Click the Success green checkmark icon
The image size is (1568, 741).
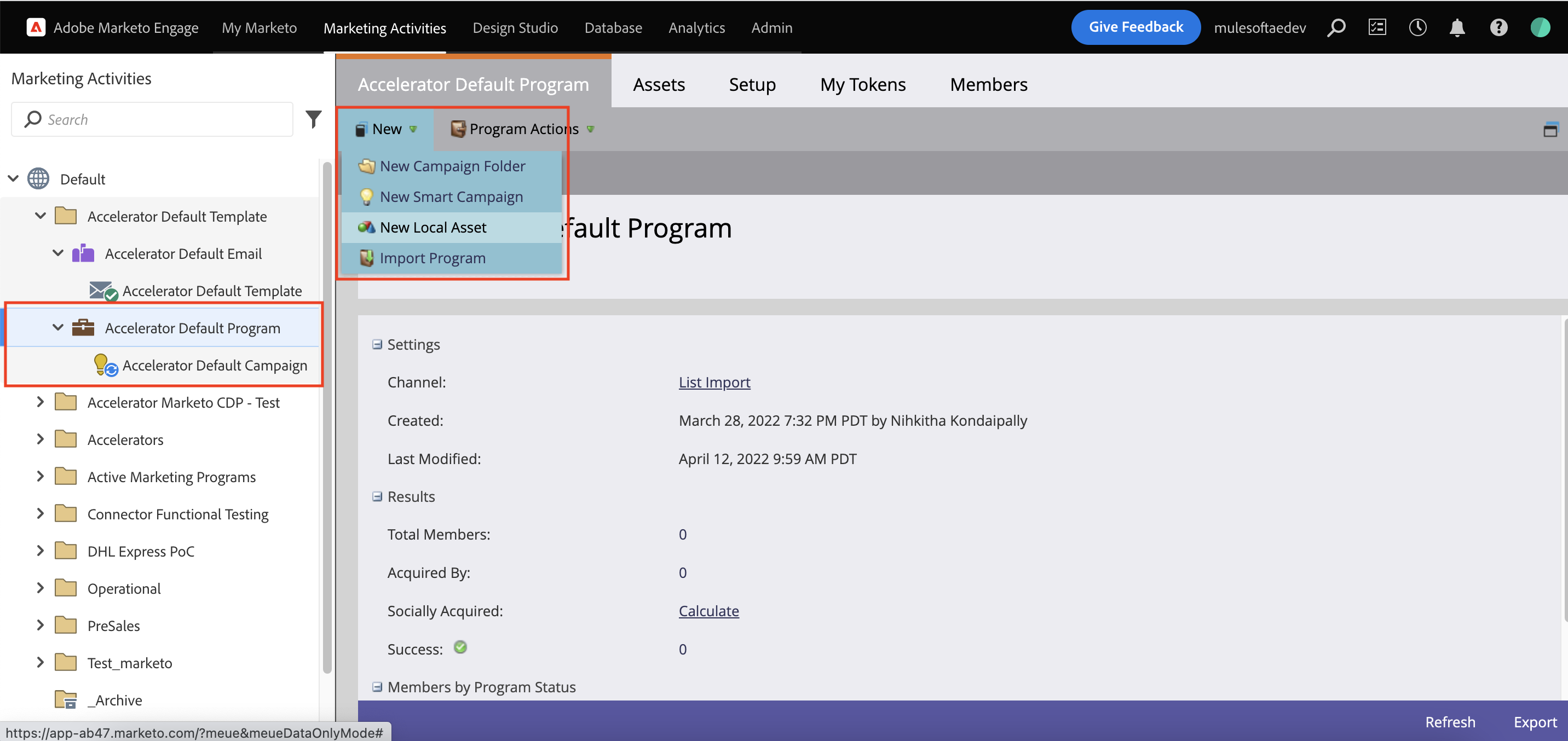point(461,647)
